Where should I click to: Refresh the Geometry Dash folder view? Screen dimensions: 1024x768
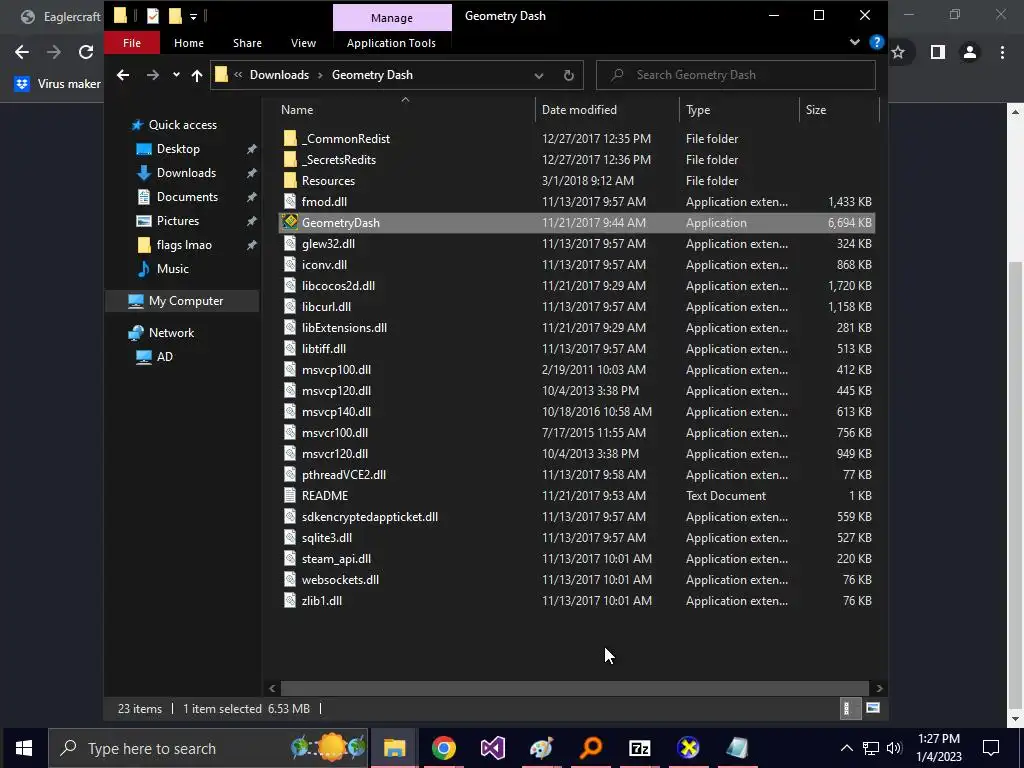(x=569, y=75)
